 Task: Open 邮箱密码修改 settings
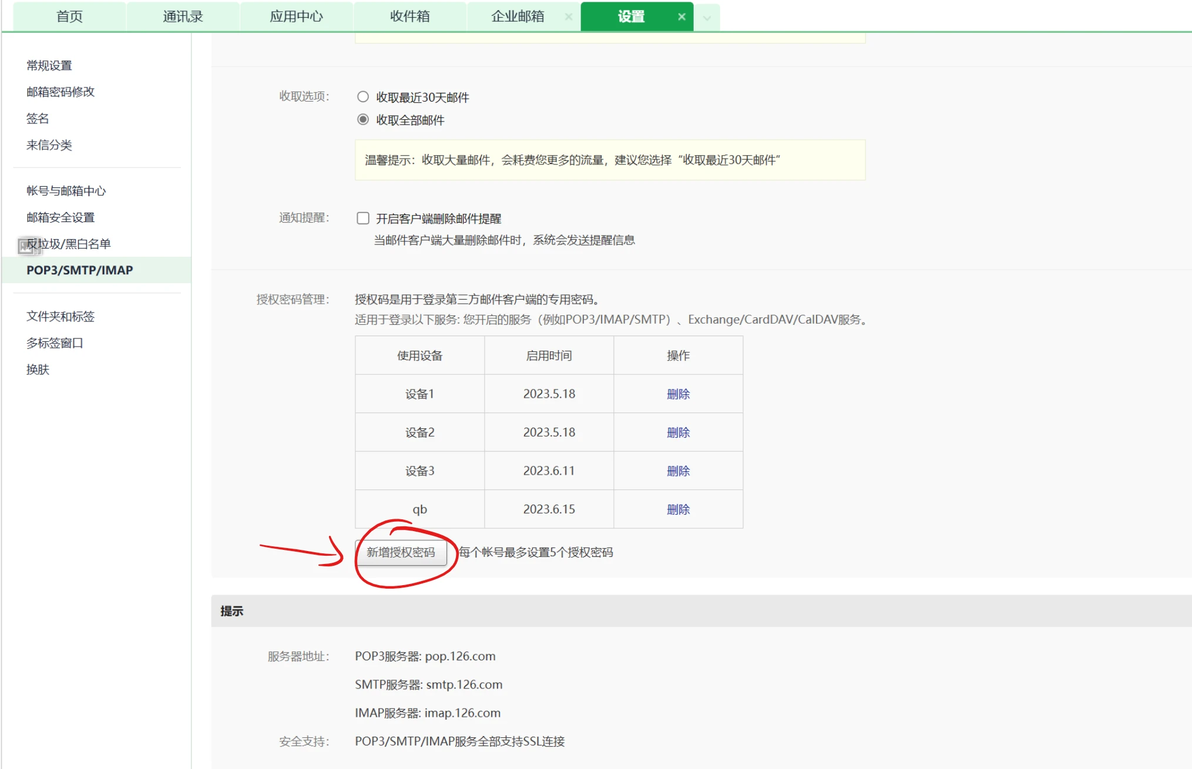point(61,92)
